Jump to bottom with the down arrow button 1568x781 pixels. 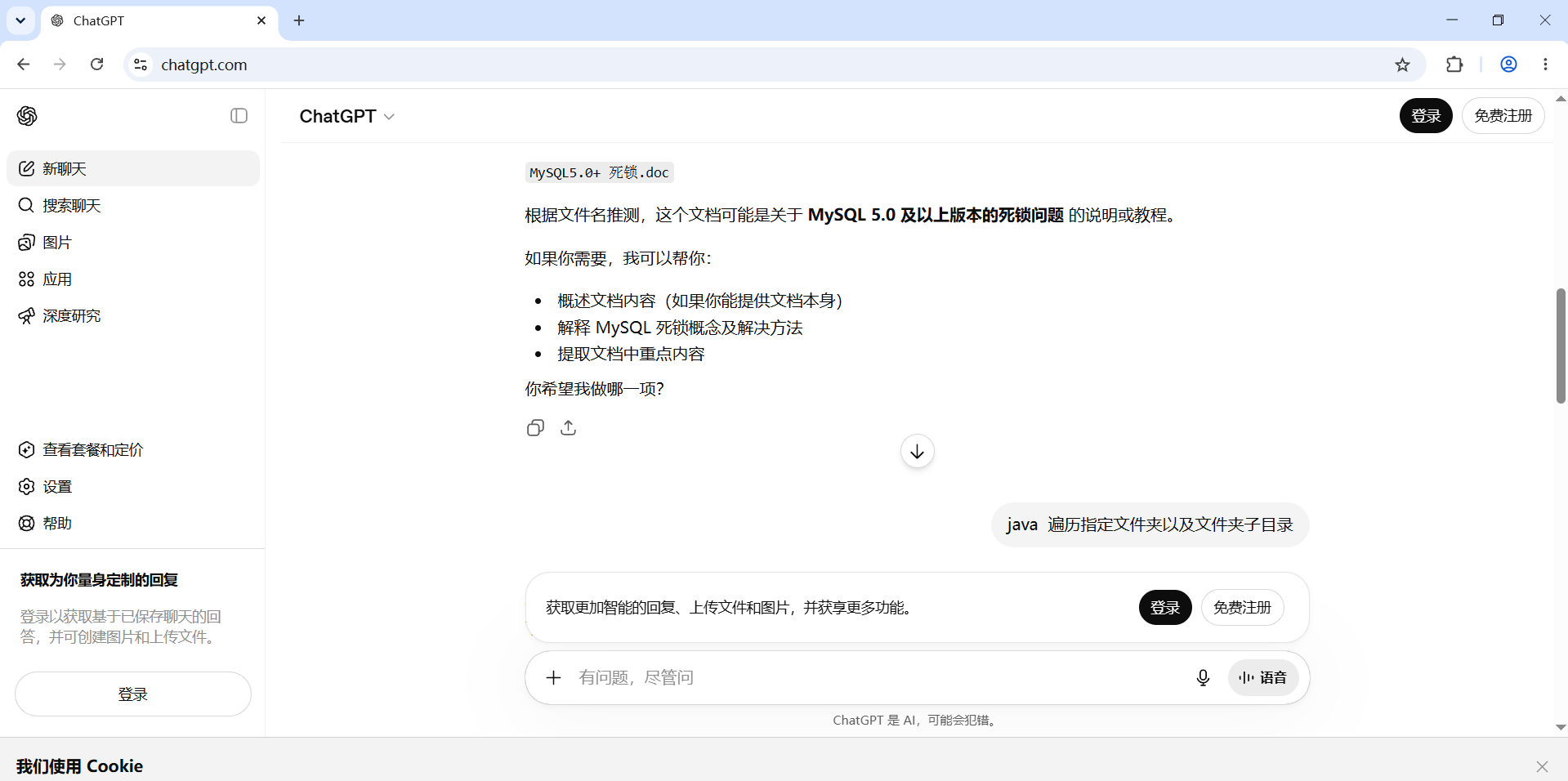(918, 451)
